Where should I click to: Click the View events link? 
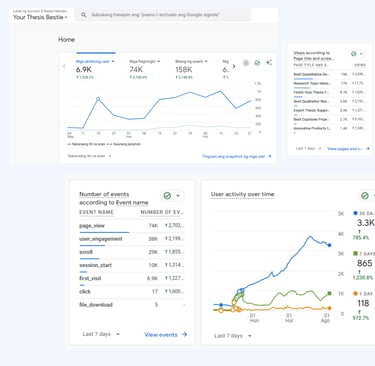click(161, 334)
